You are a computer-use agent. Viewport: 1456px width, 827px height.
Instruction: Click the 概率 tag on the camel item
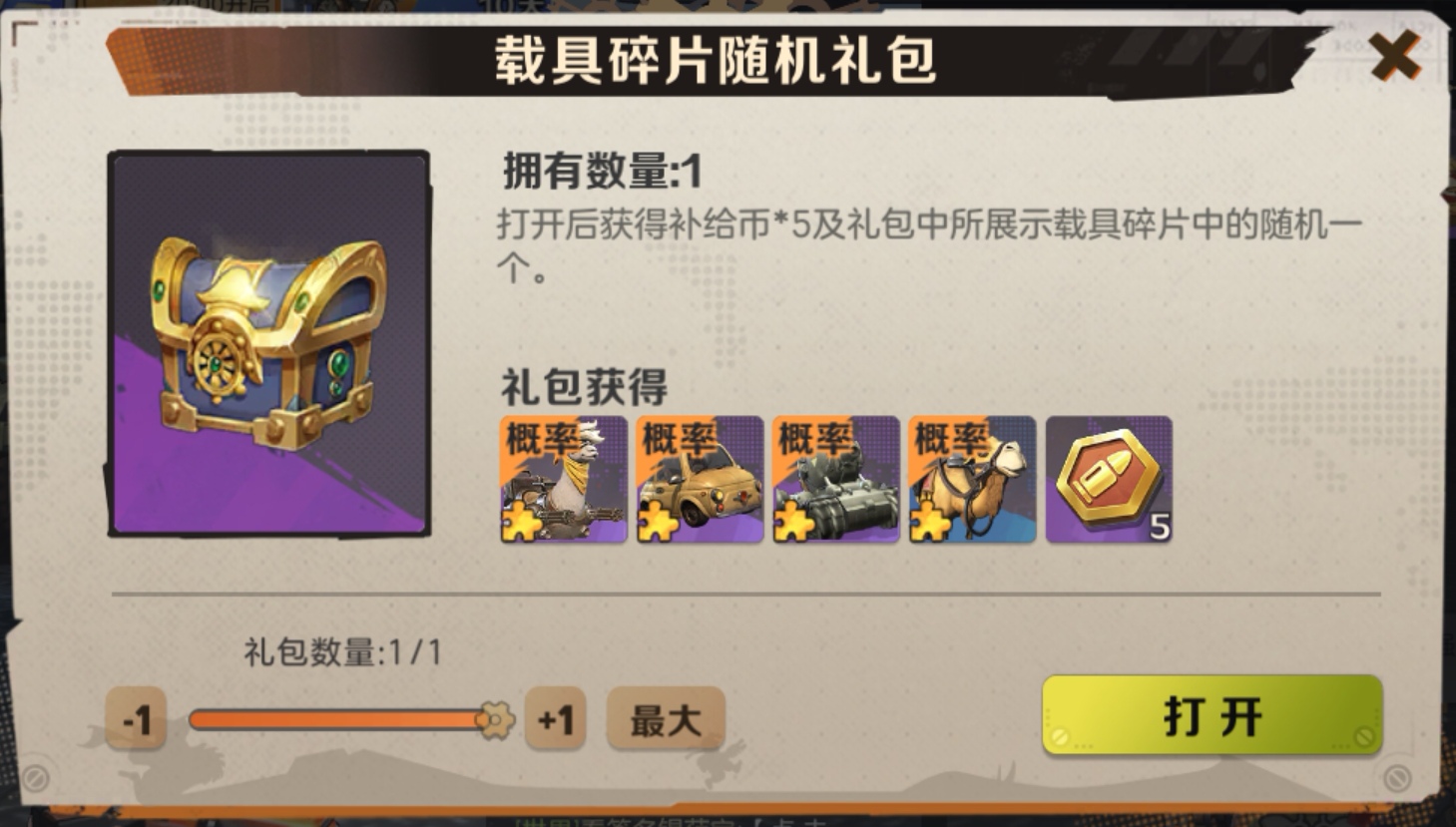(949, 438)
